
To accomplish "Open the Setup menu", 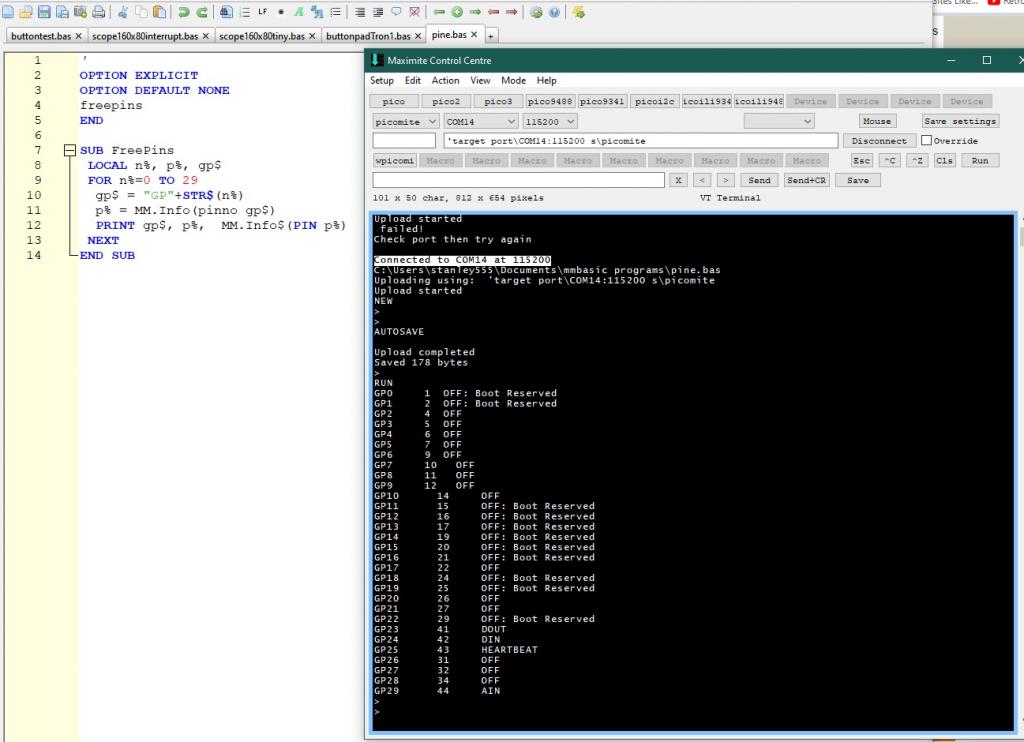I will point(381,80).
